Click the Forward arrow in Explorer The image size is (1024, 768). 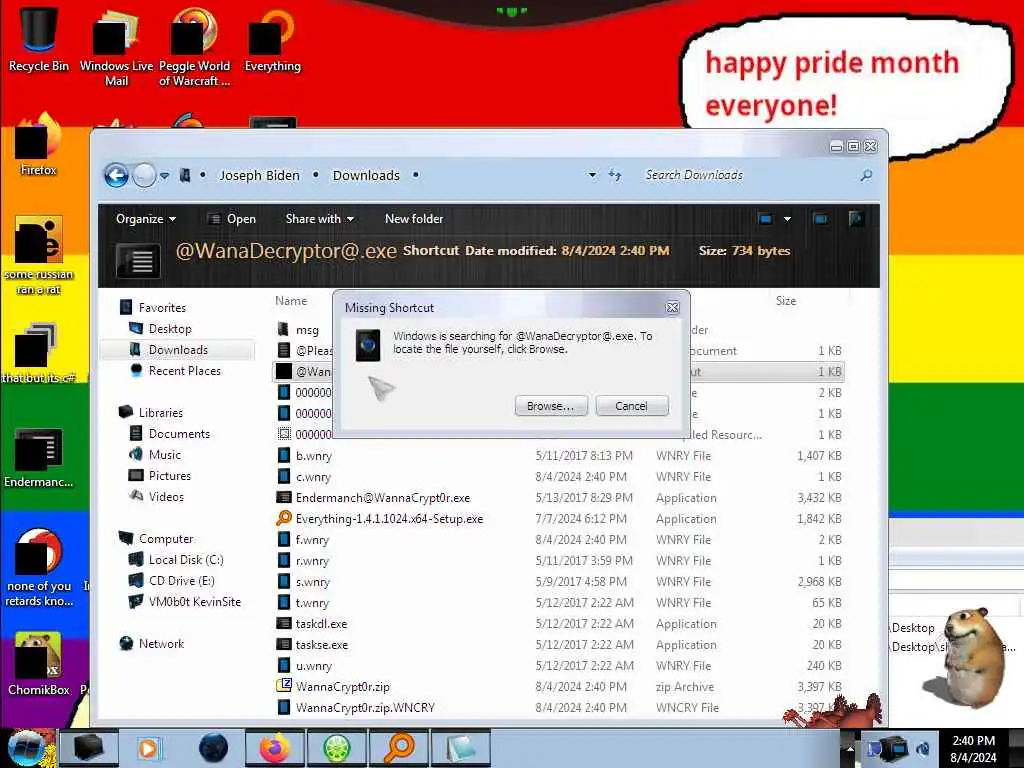(x=144, y=175)
